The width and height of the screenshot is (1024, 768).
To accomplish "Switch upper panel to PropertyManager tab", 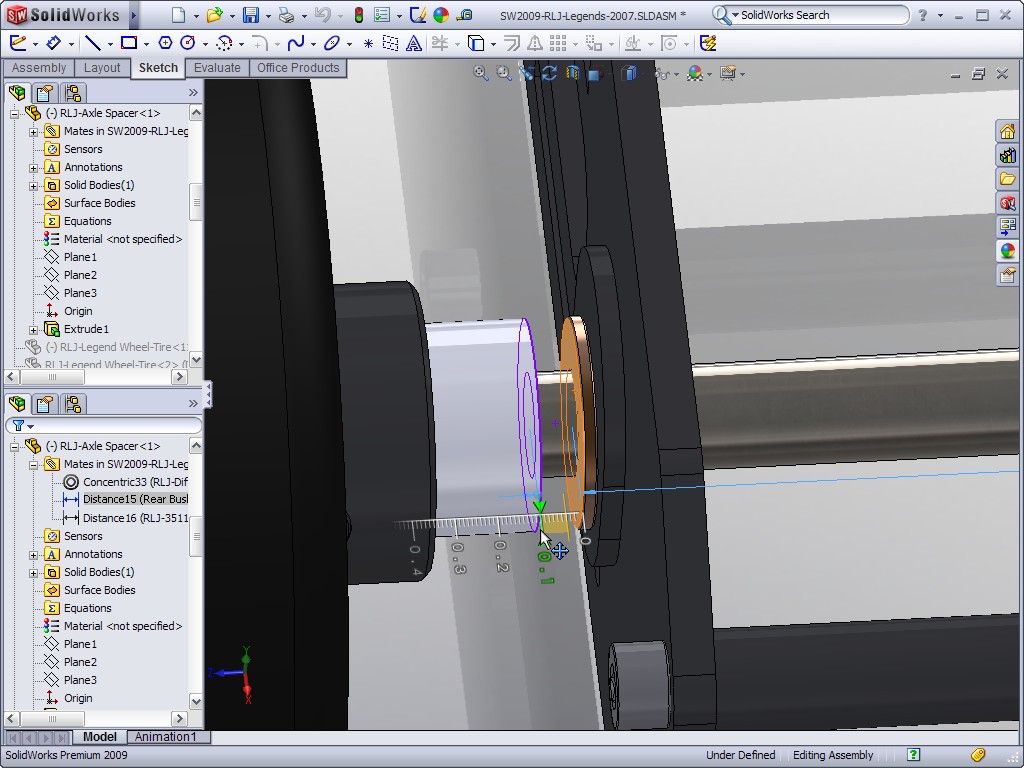I will click(45, 93).
